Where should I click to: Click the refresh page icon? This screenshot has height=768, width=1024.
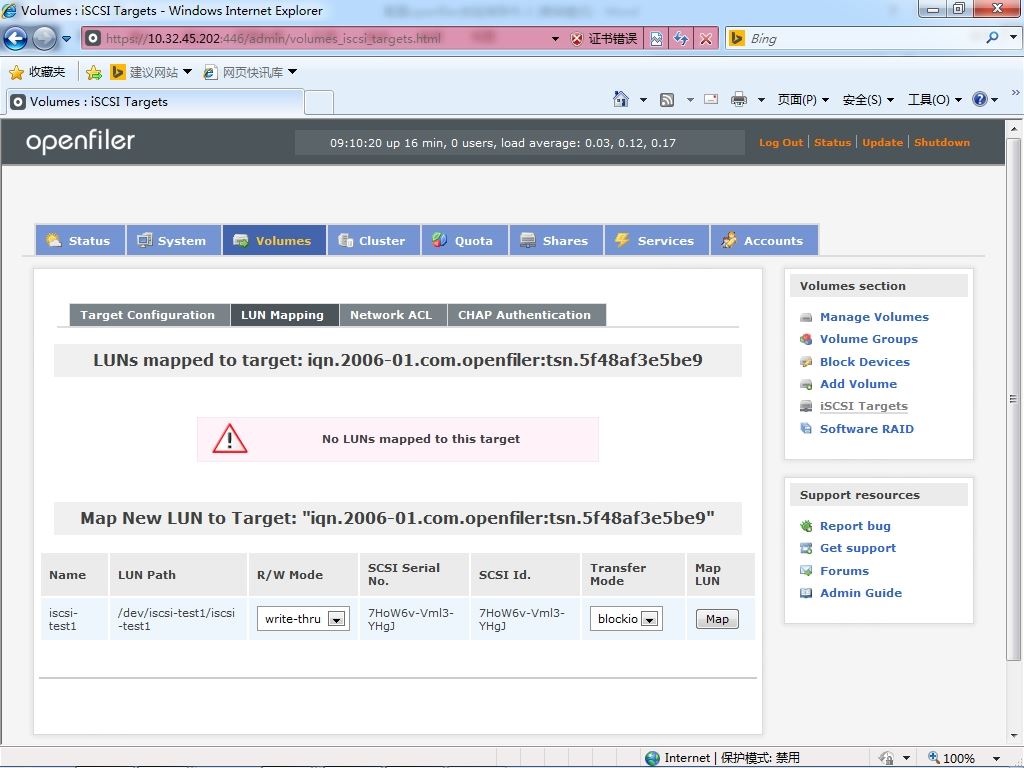[681, 39]
